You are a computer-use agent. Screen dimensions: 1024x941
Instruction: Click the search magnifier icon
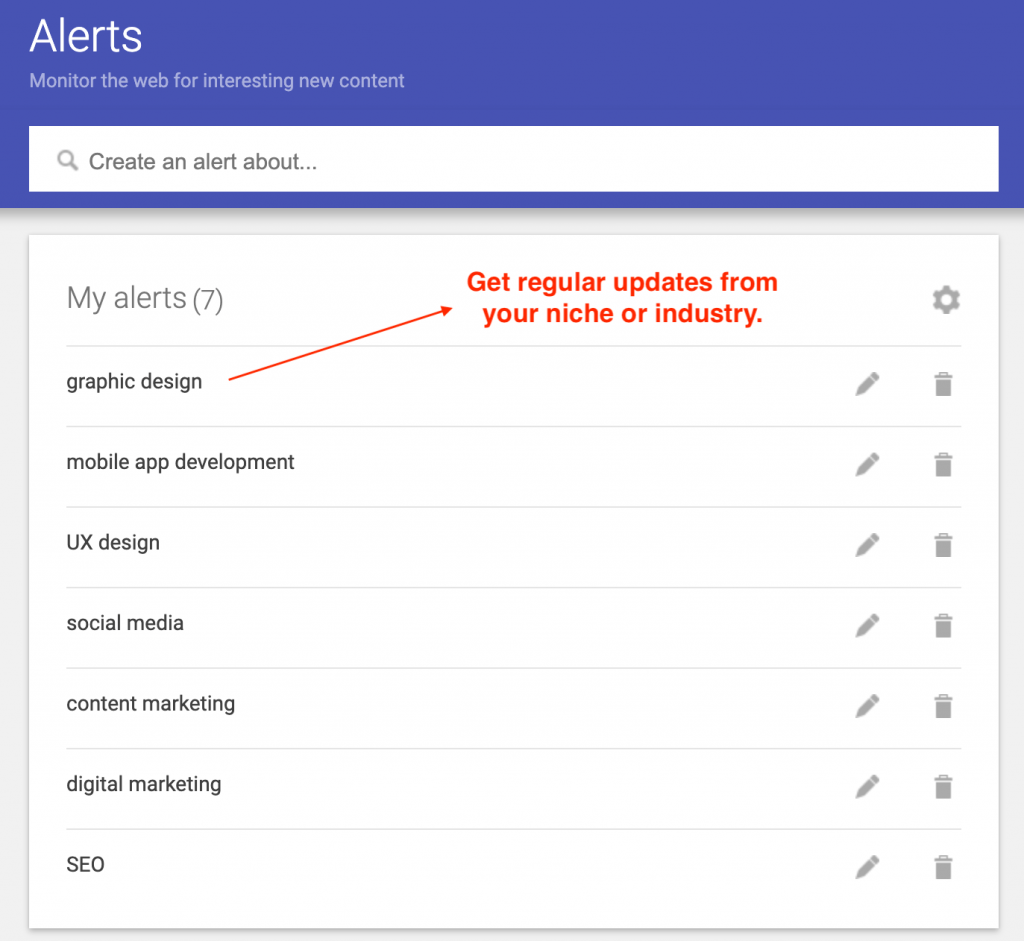(67, 160)
